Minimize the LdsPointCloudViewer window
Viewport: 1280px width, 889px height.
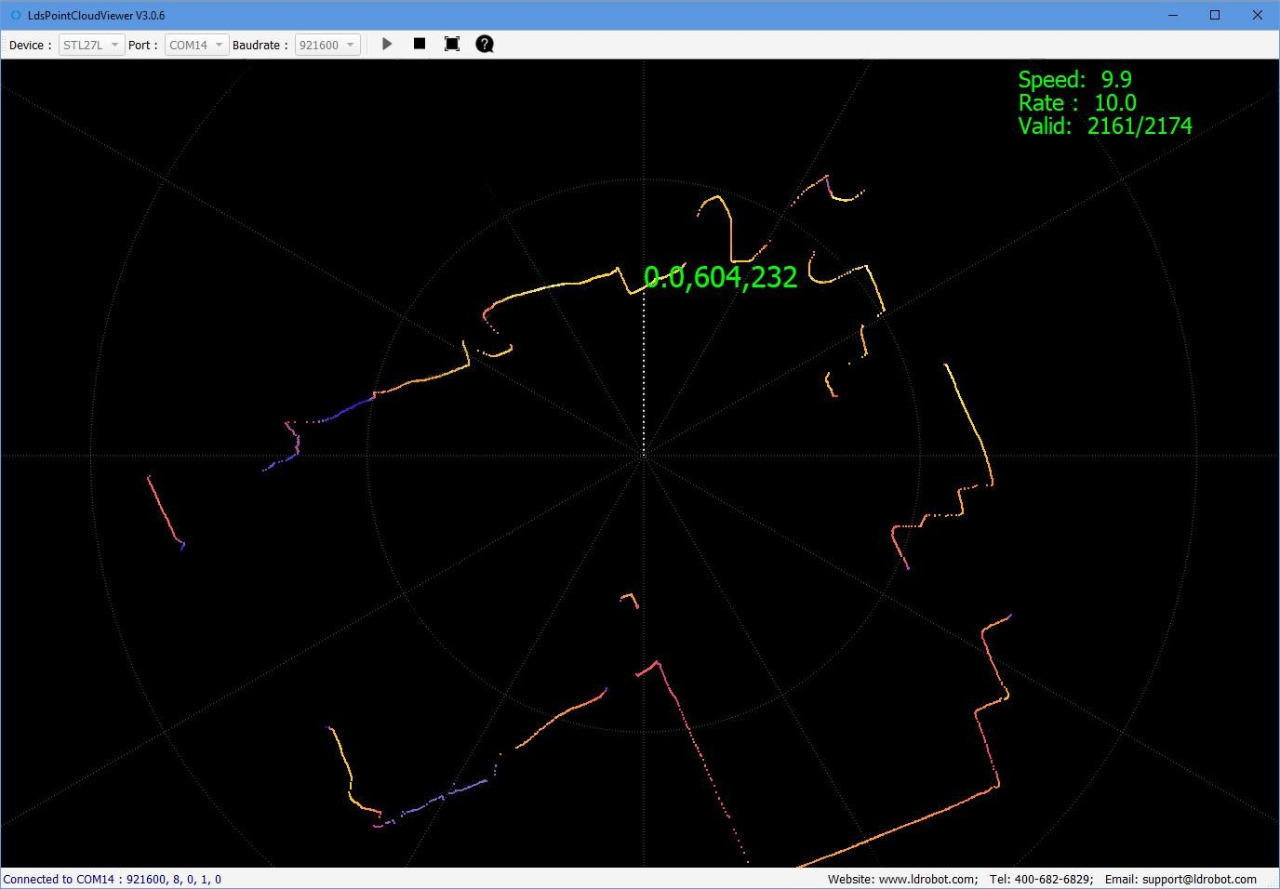1171,15
